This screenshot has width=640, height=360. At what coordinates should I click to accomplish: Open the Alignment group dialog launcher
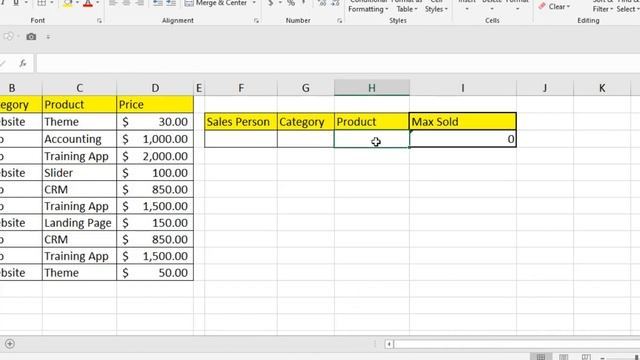[256, 21]
